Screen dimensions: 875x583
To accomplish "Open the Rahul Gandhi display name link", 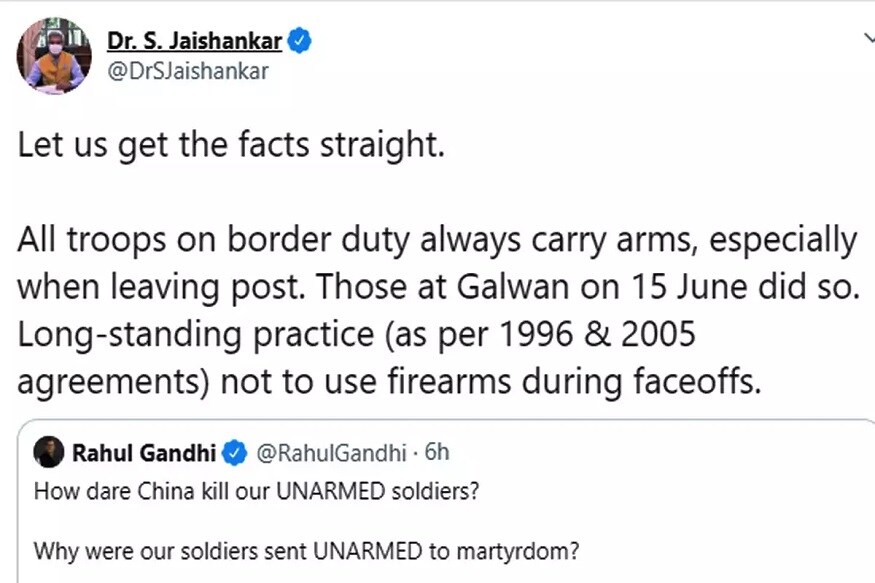I will point(144,452).
